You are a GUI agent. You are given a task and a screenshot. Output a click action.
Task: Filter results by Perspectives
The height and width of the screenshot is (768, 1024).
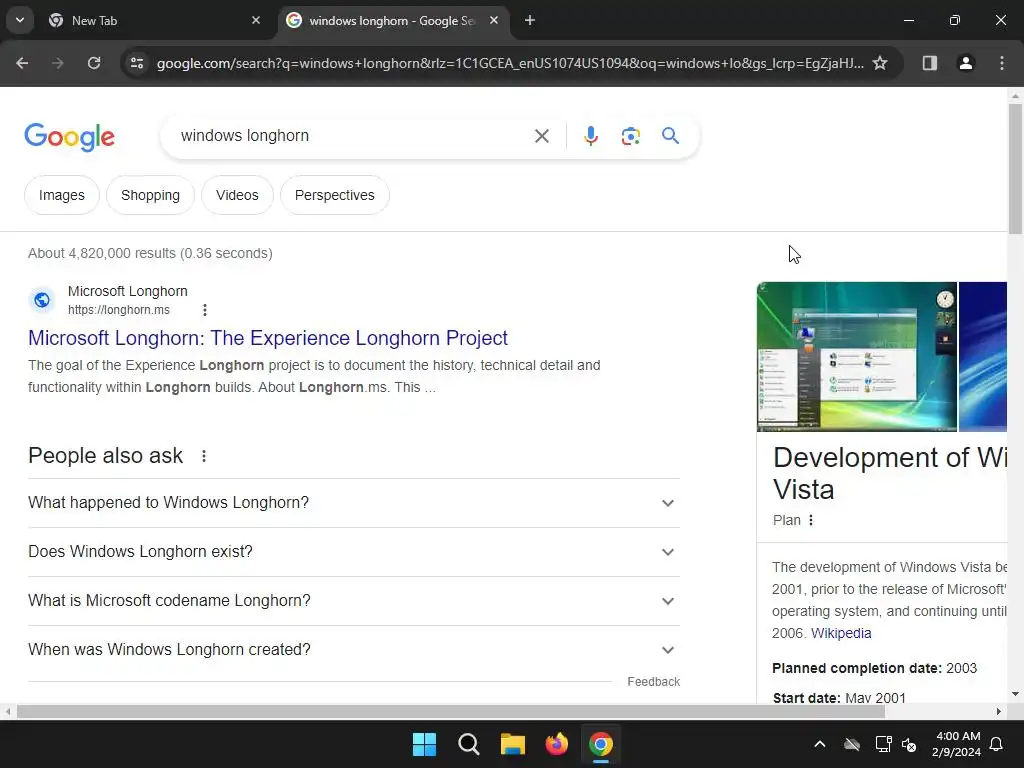[334, 195]
